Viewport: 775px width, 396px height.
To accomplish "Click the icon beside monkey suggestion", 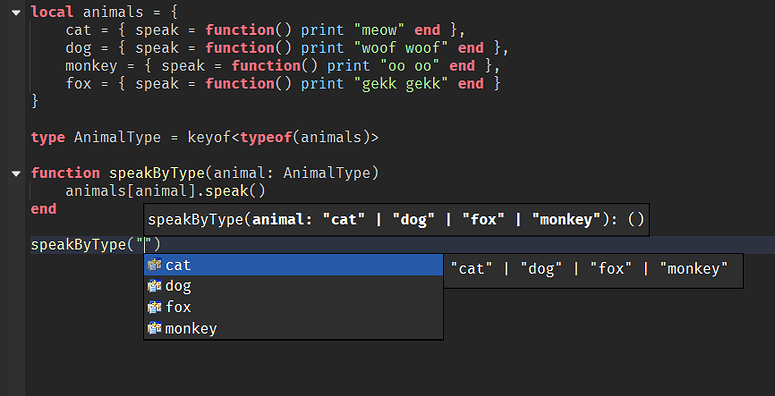I will coord(155,328).
